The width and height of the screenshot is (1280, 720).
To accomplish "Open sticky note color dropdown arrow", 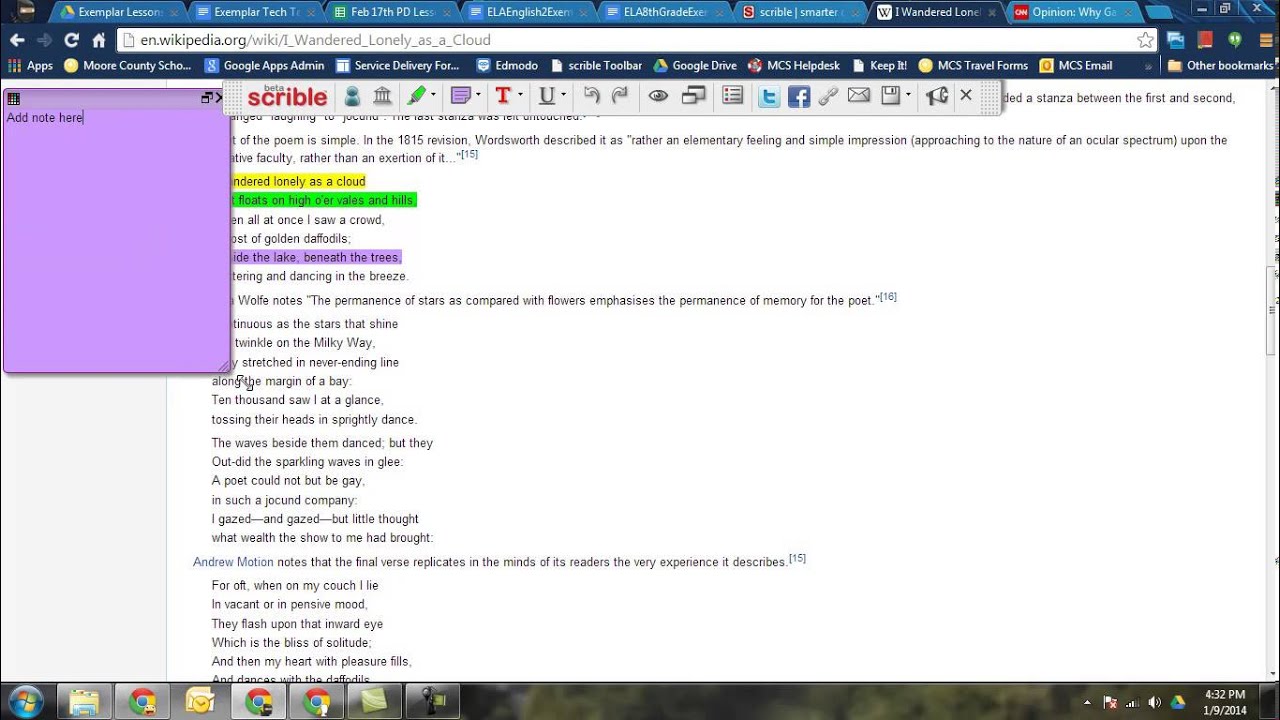I will (x=478, y=96).
